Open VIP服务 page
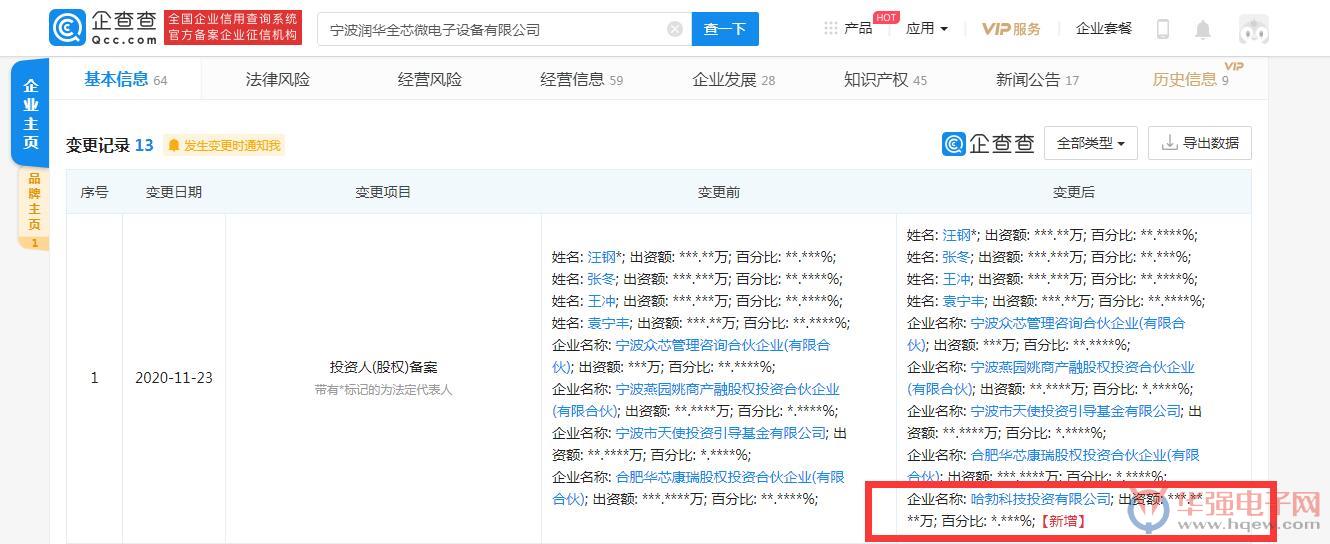1330x544 pixels. pos(1011,28)
